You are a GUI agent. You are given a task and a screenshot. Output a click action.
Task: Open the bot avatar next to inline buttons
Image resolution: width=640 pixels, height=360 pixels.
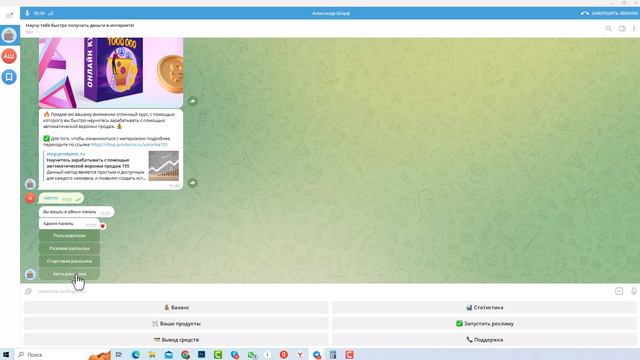click(30, 274)
